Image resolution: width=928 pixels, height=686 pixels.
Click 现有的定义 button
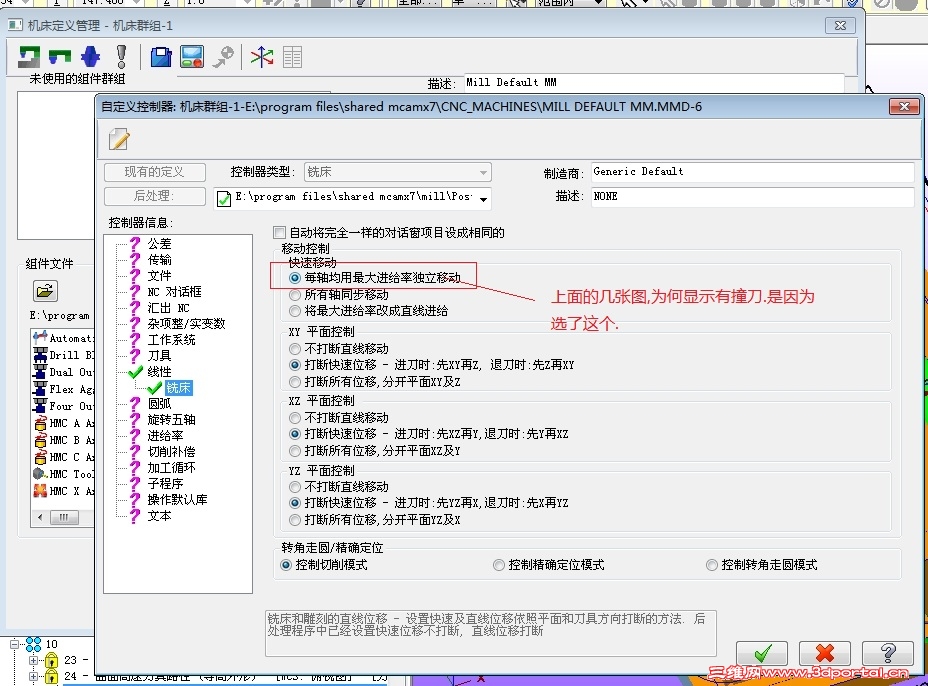click(154, 172)
